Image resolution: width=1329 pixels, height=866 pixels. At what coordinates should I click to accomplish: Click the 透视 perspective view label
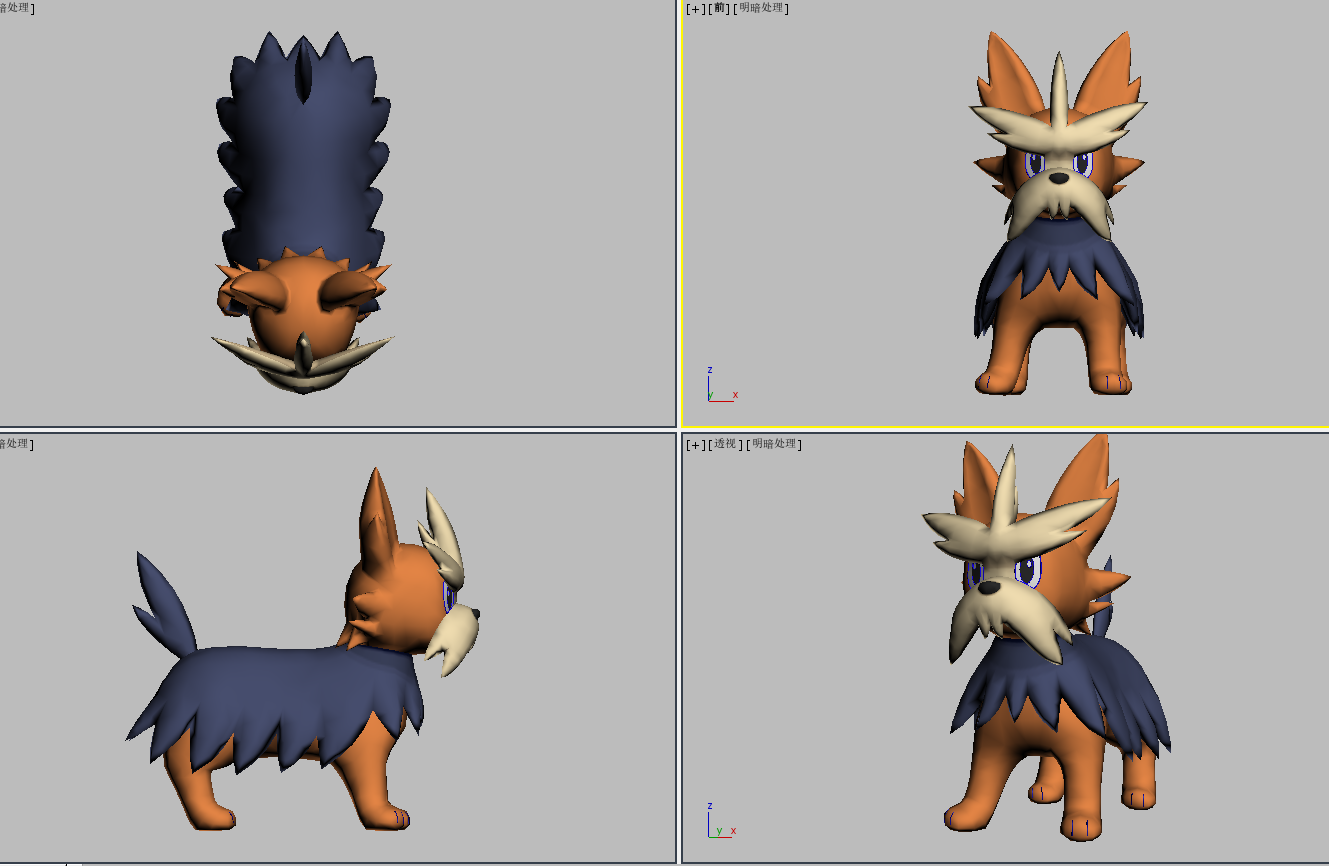pos(727,444)
